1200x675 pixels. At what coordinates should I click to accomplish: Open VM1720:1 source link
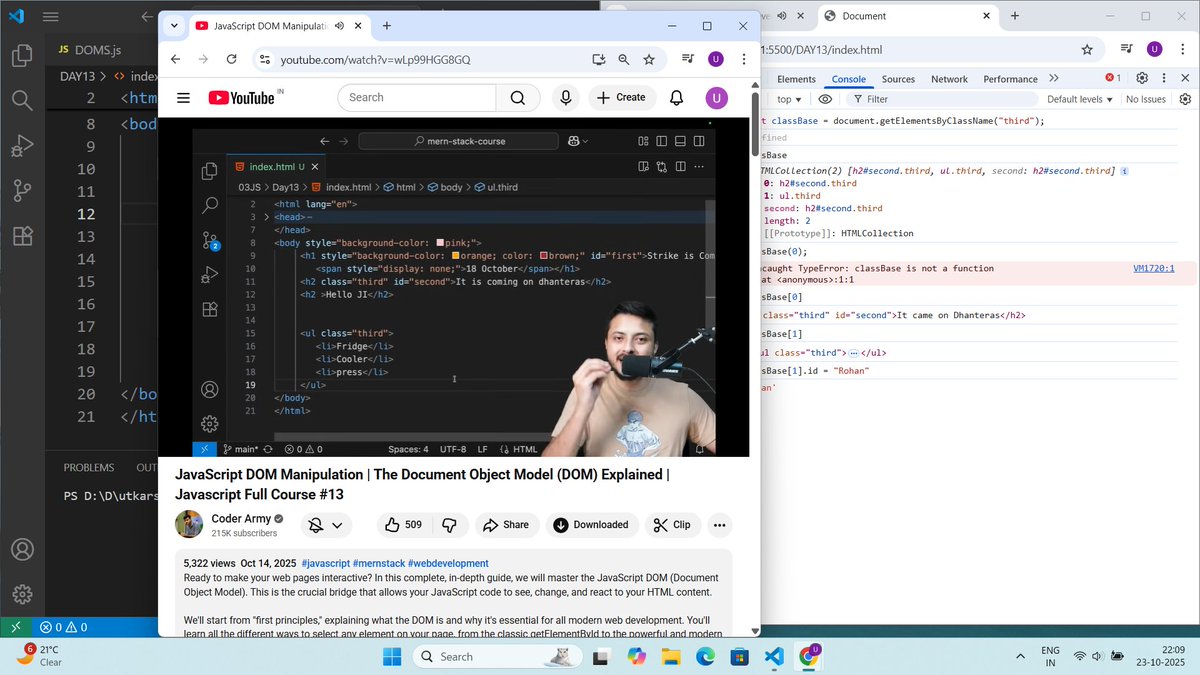click(1153, 268)
